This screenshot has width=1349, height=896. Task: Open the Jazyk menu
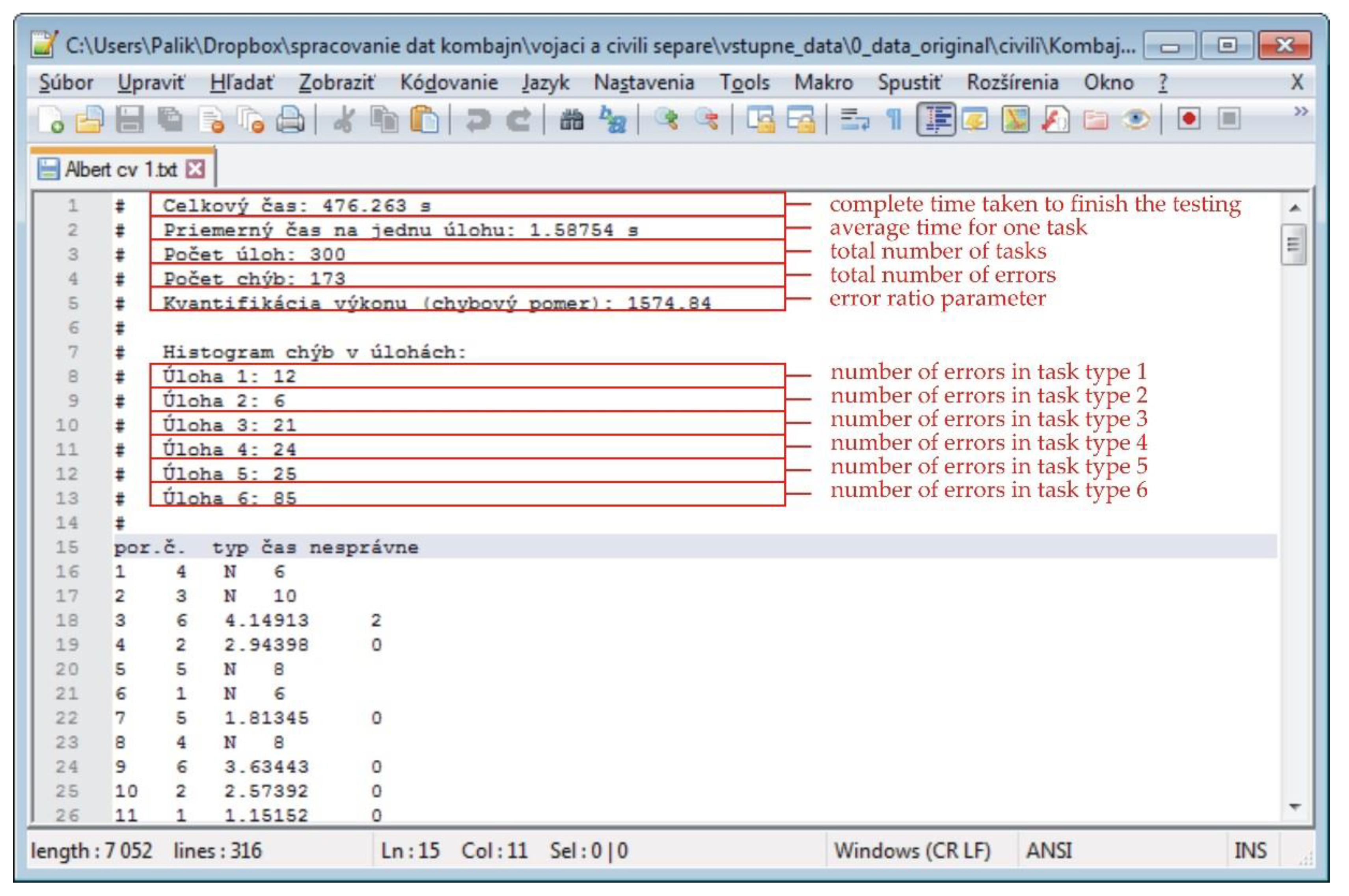point(545,83)
